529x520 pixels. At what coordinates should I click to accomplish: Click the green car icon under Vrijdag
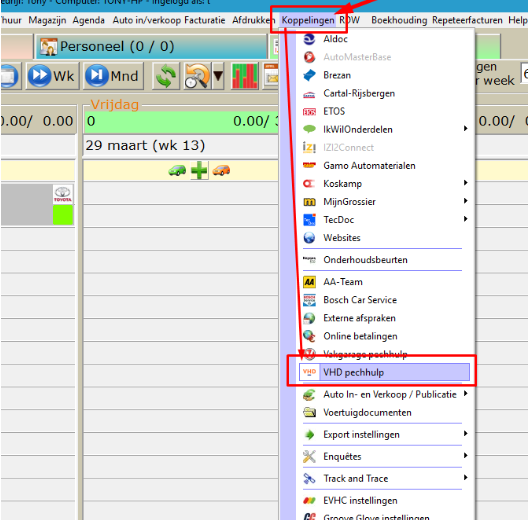point(177,170)
